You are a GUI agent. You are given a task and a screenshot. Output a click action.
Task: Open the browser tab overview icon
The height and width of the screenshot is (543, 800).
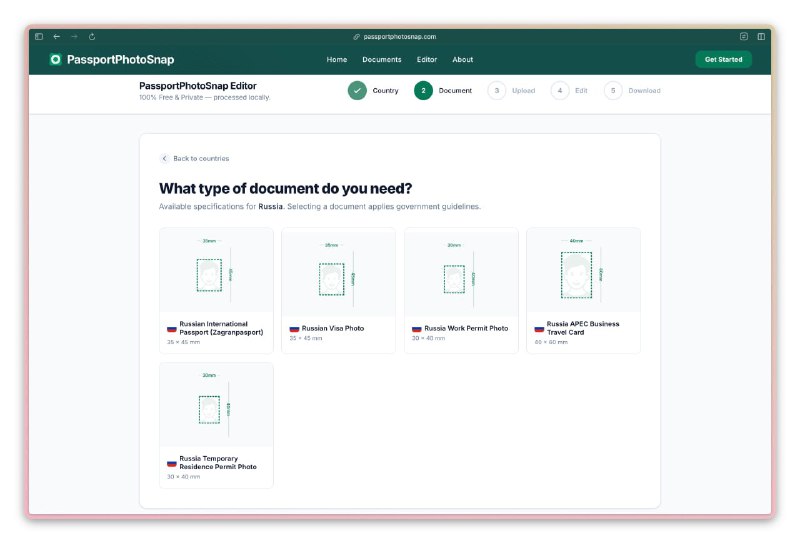coord(761,36)
